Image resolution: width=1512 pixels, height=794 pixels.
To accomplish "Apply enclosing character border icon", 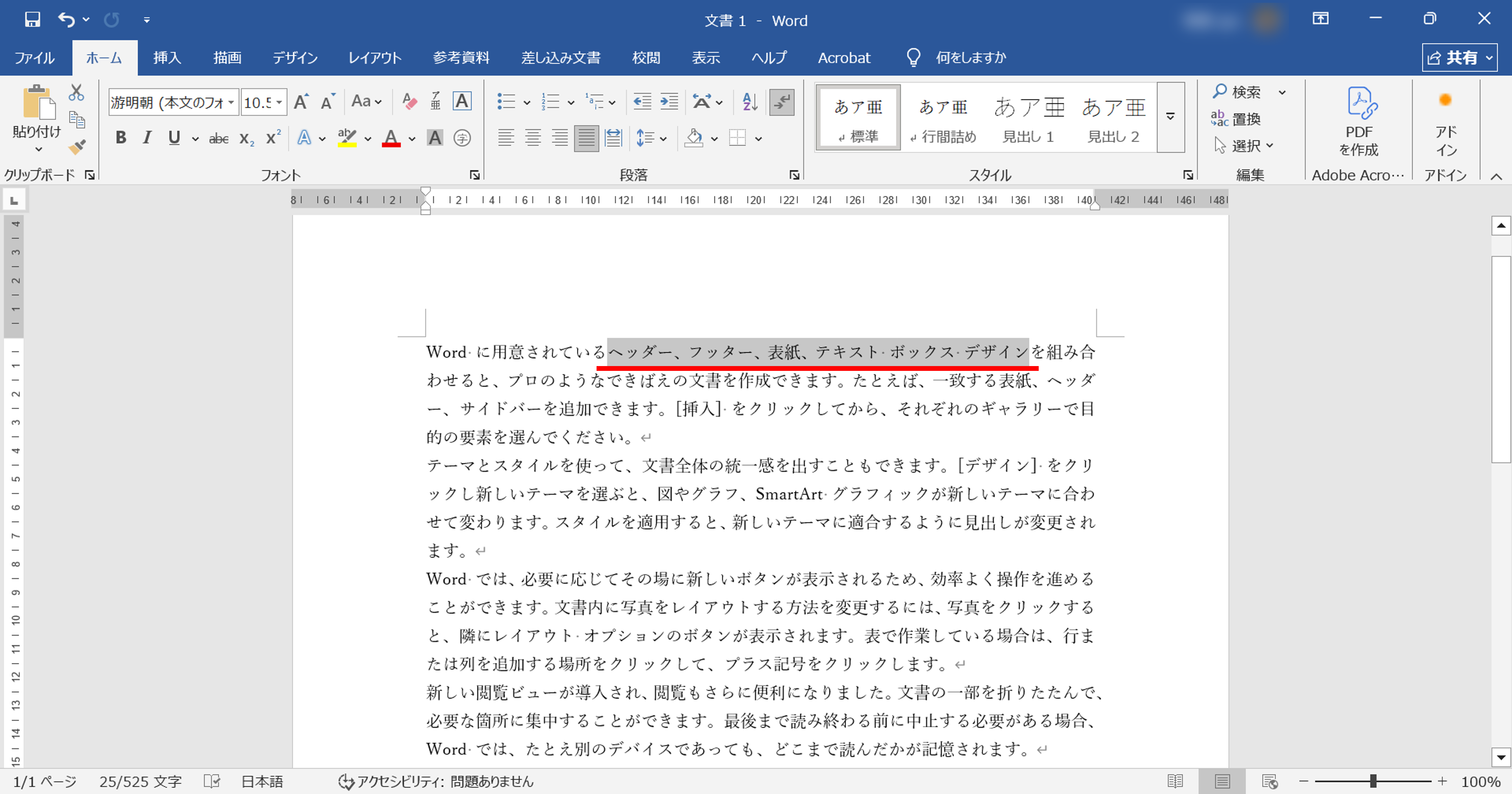I will [x=462, y=102].
